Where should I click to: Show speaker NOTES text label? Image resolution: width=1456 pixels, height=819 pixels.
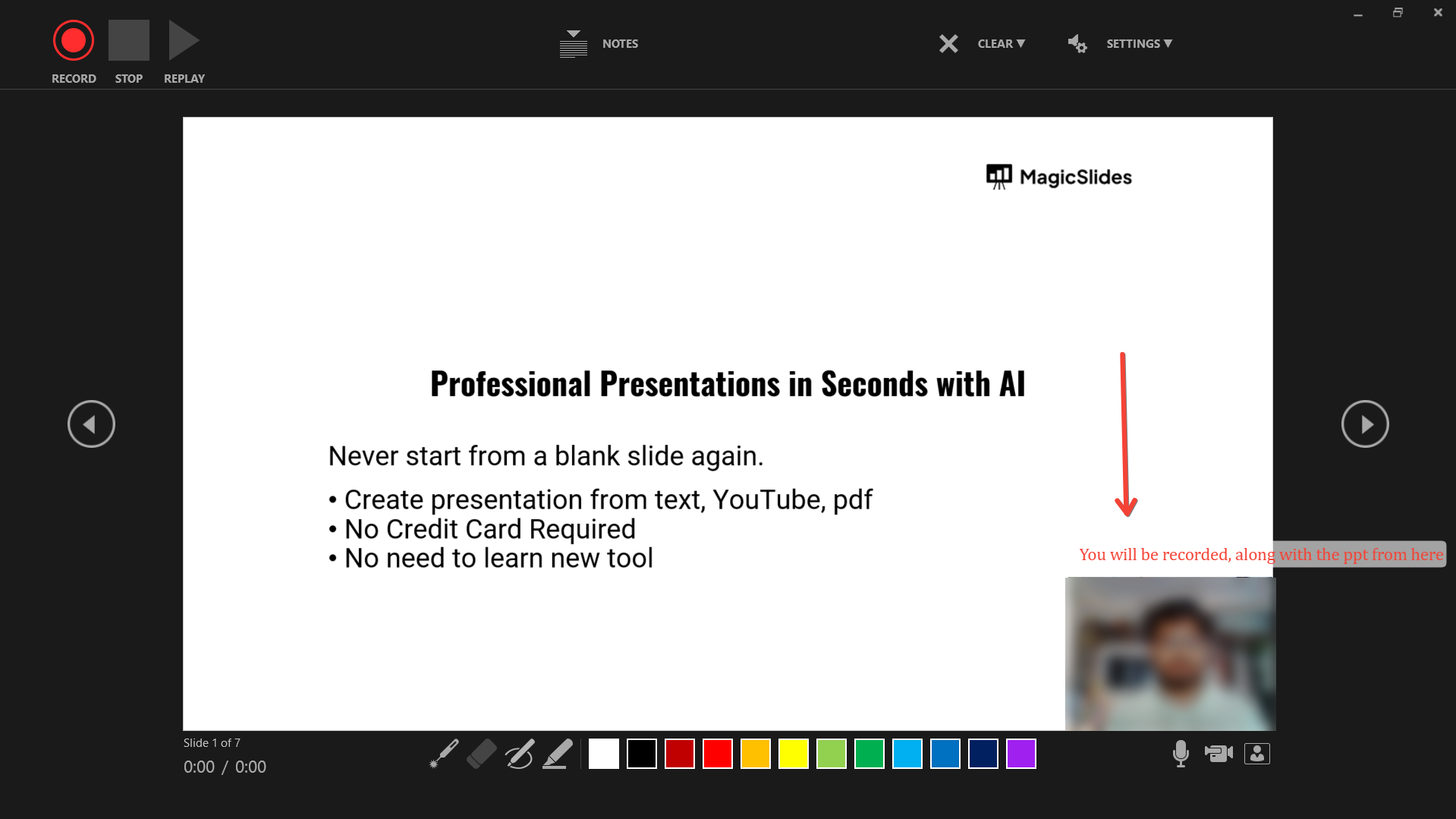[x=620, y=44]
